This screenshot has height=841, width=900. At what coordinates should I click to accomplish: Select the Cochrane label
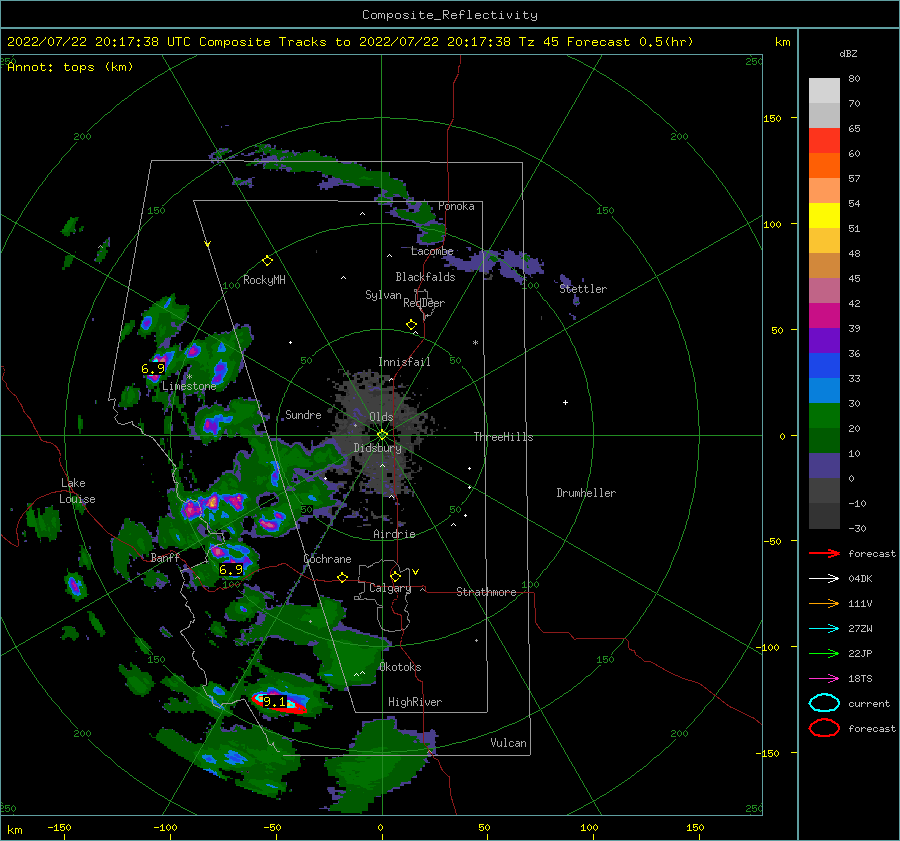[327, 559]
